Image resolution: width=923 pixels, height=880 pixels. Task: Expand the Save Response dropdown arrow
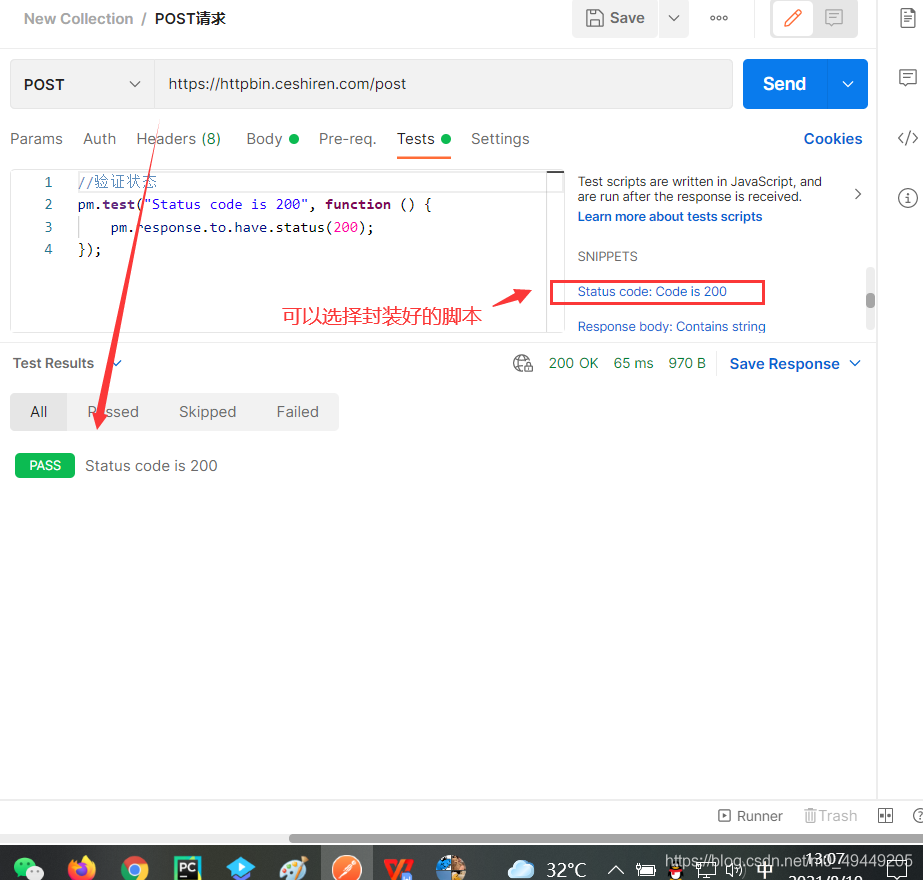coord(855,363)
